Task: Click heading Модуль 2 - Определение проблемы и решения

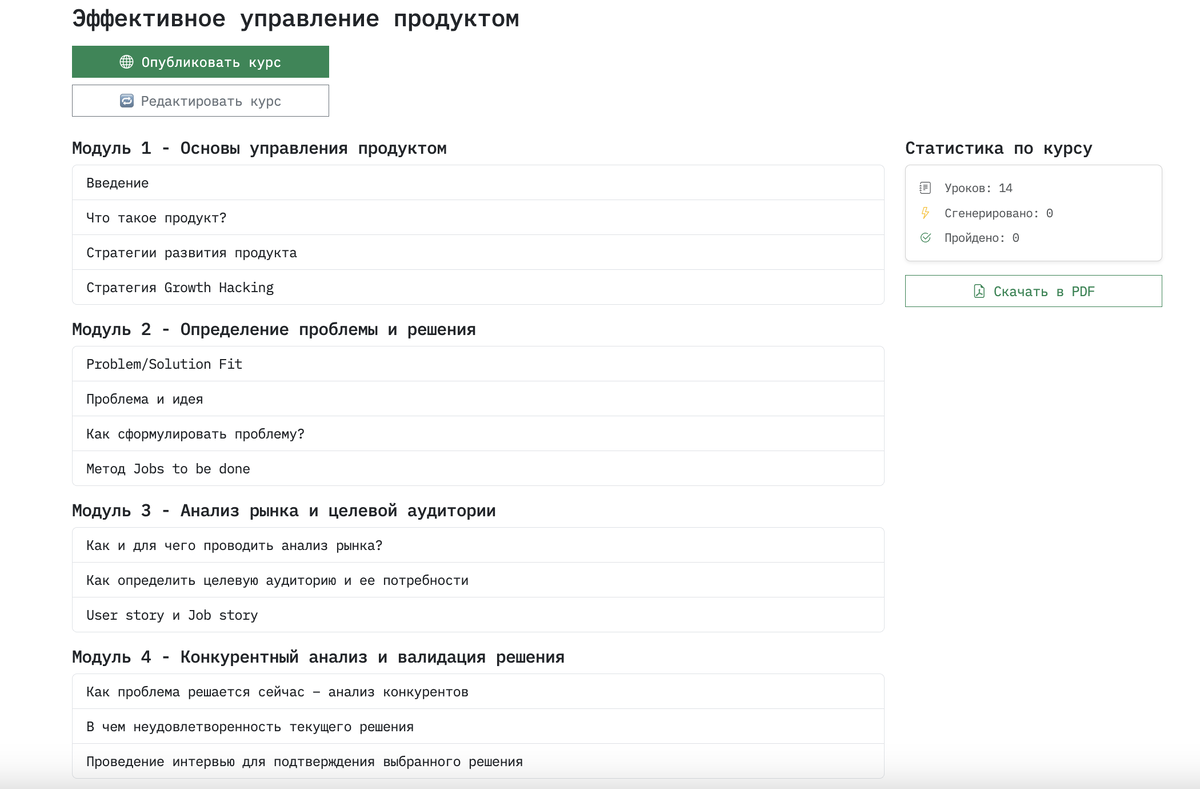Action: coord(274,329)
